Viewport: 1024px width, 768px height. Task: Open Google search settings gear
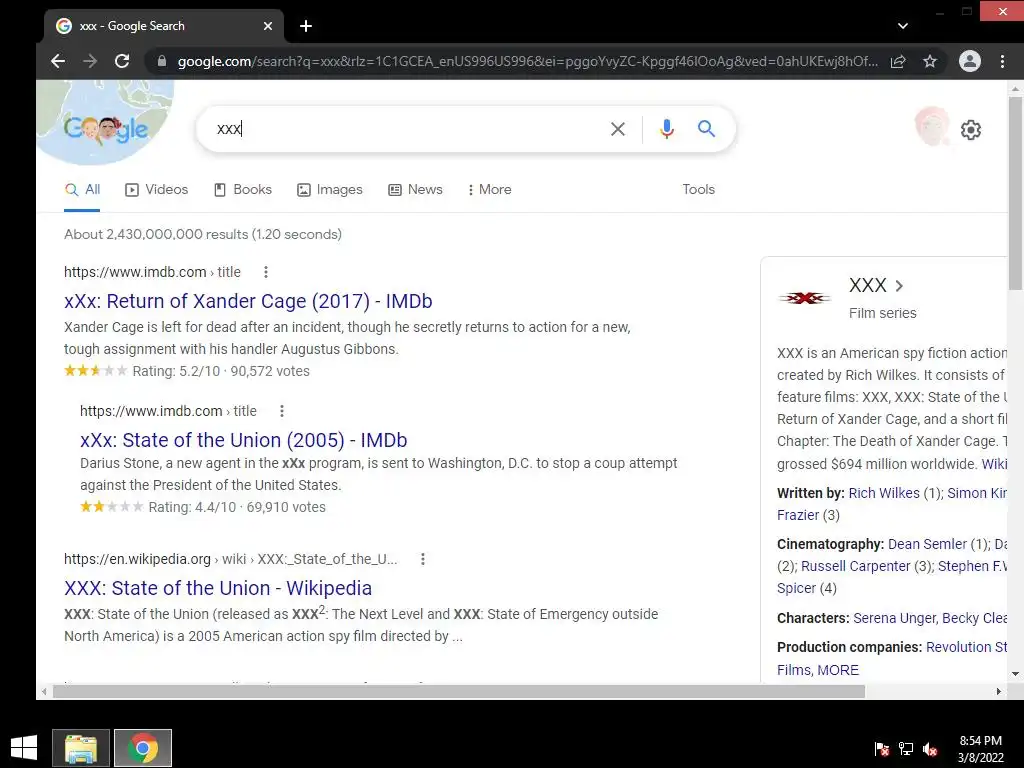click(x=971, y=130)
